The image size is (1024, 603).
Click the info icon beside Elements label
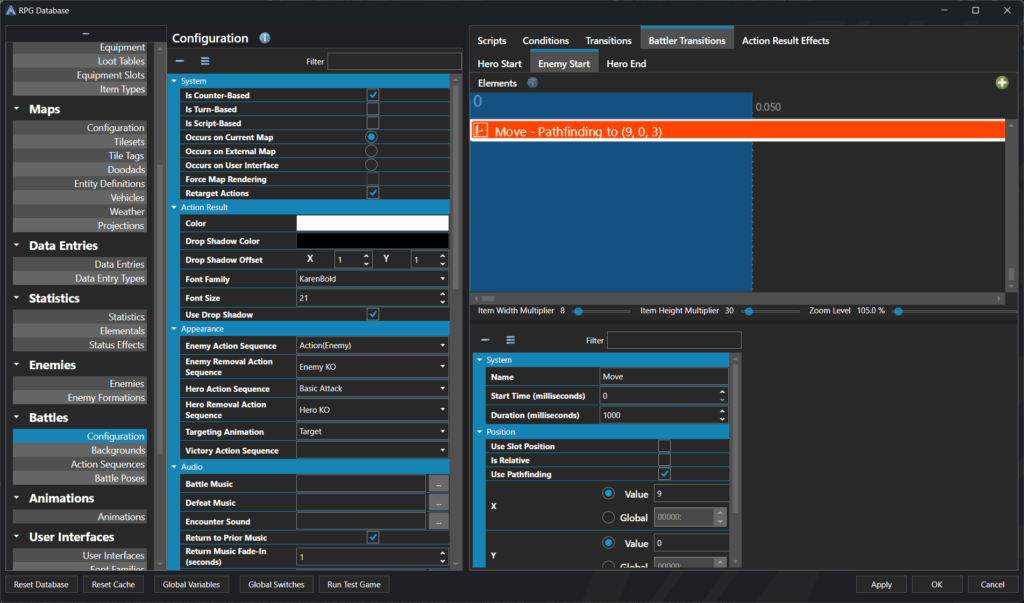tap(533, 83)
